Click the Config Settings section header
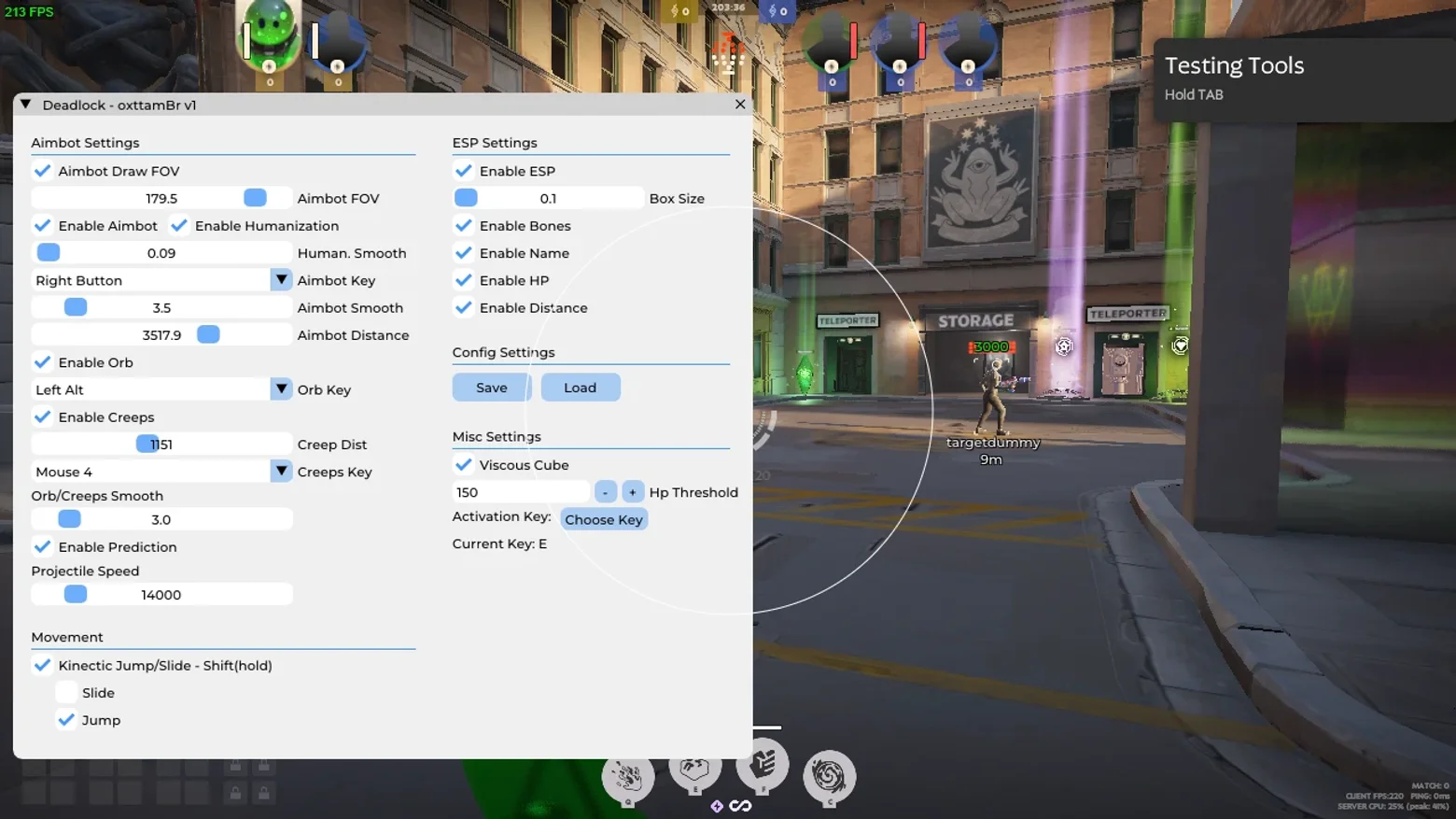1456x819 pixels. click(503, 352)
